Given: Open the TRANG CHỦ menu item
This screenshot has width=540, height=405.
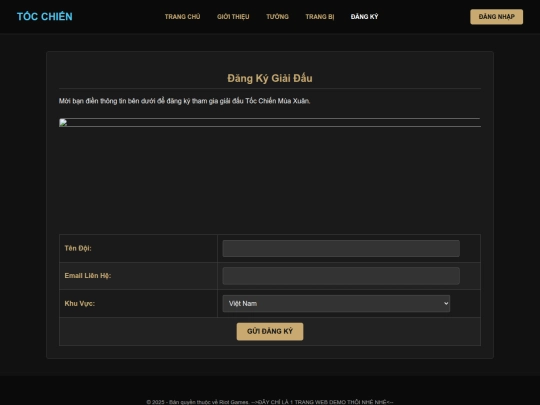Looking at the screenshot, I should click(182, 17).
